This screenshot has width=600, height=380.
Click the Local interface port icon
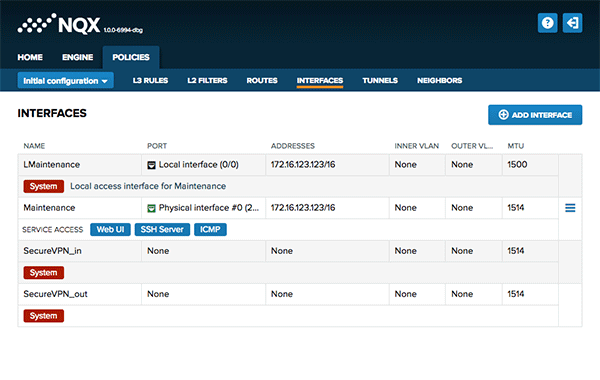point(152,165)
